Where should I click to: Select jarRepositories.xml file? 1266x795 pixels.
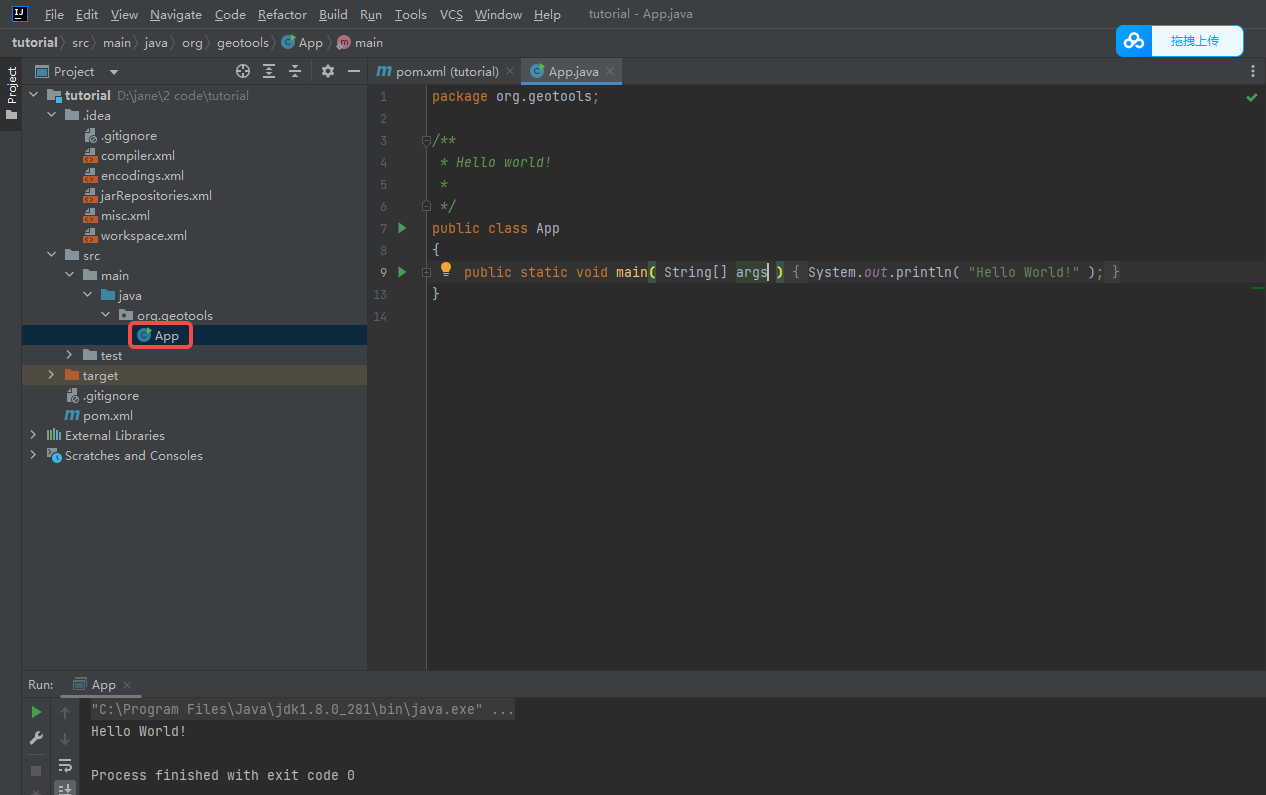(156, 195)
